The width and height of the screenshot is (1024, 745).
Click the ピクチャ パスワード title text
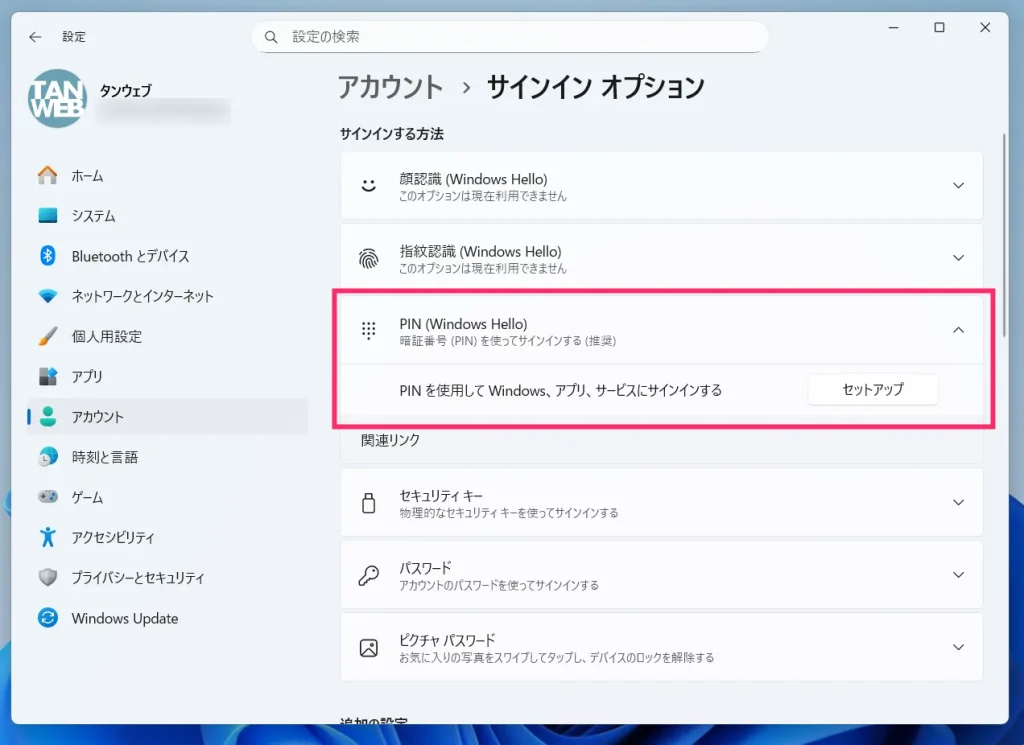[447, 640]
